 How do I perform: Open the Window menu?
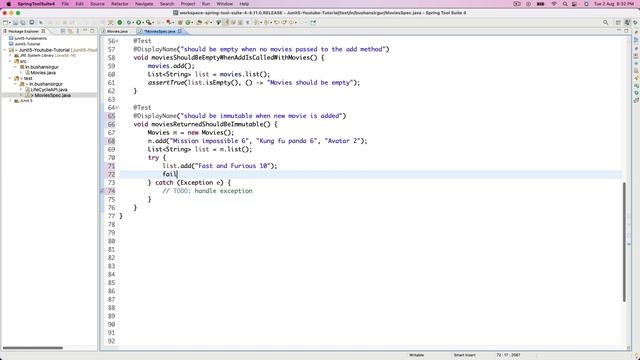[x=224, y=4]
